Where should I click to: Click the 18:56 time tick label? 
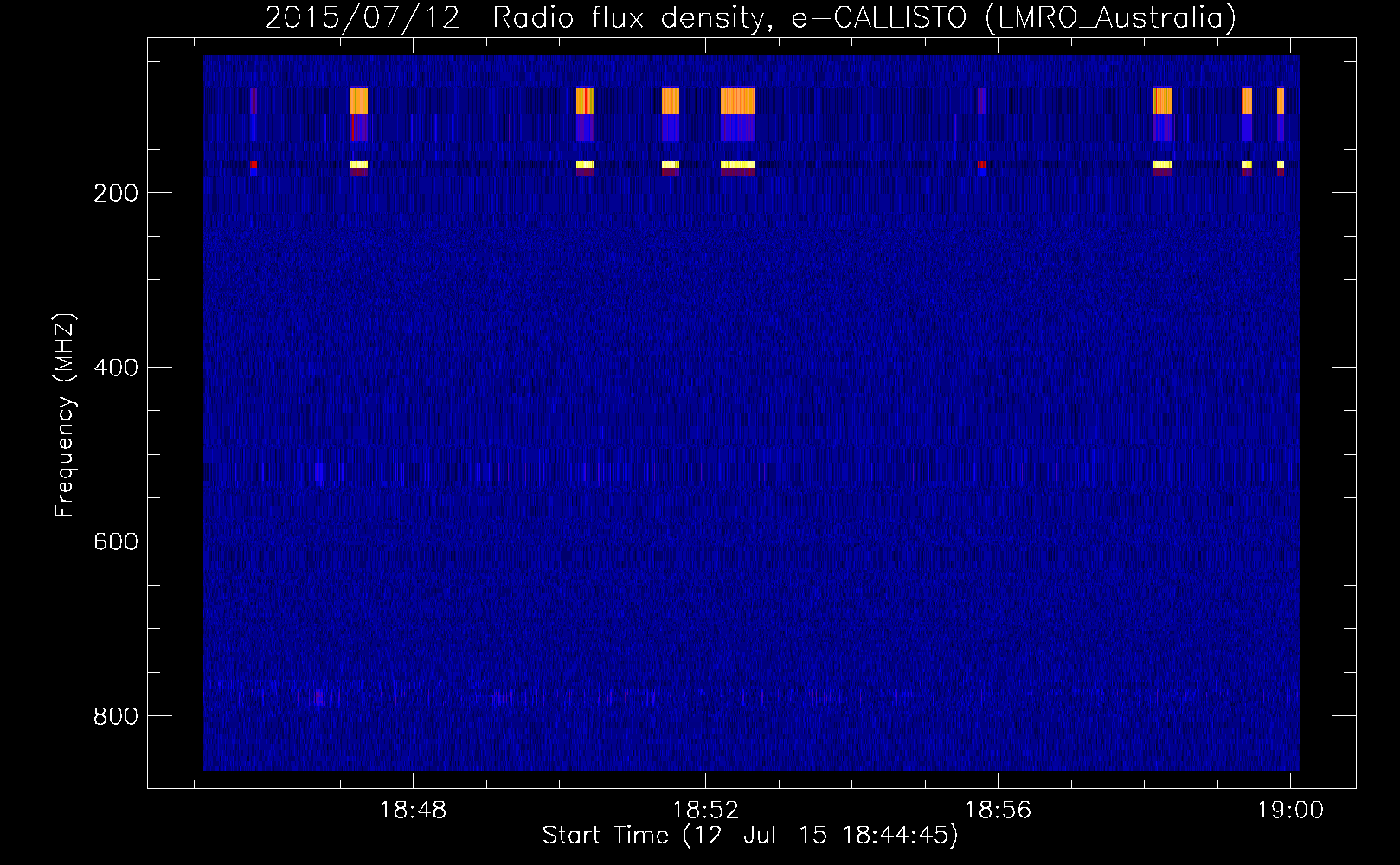point(999,811)
